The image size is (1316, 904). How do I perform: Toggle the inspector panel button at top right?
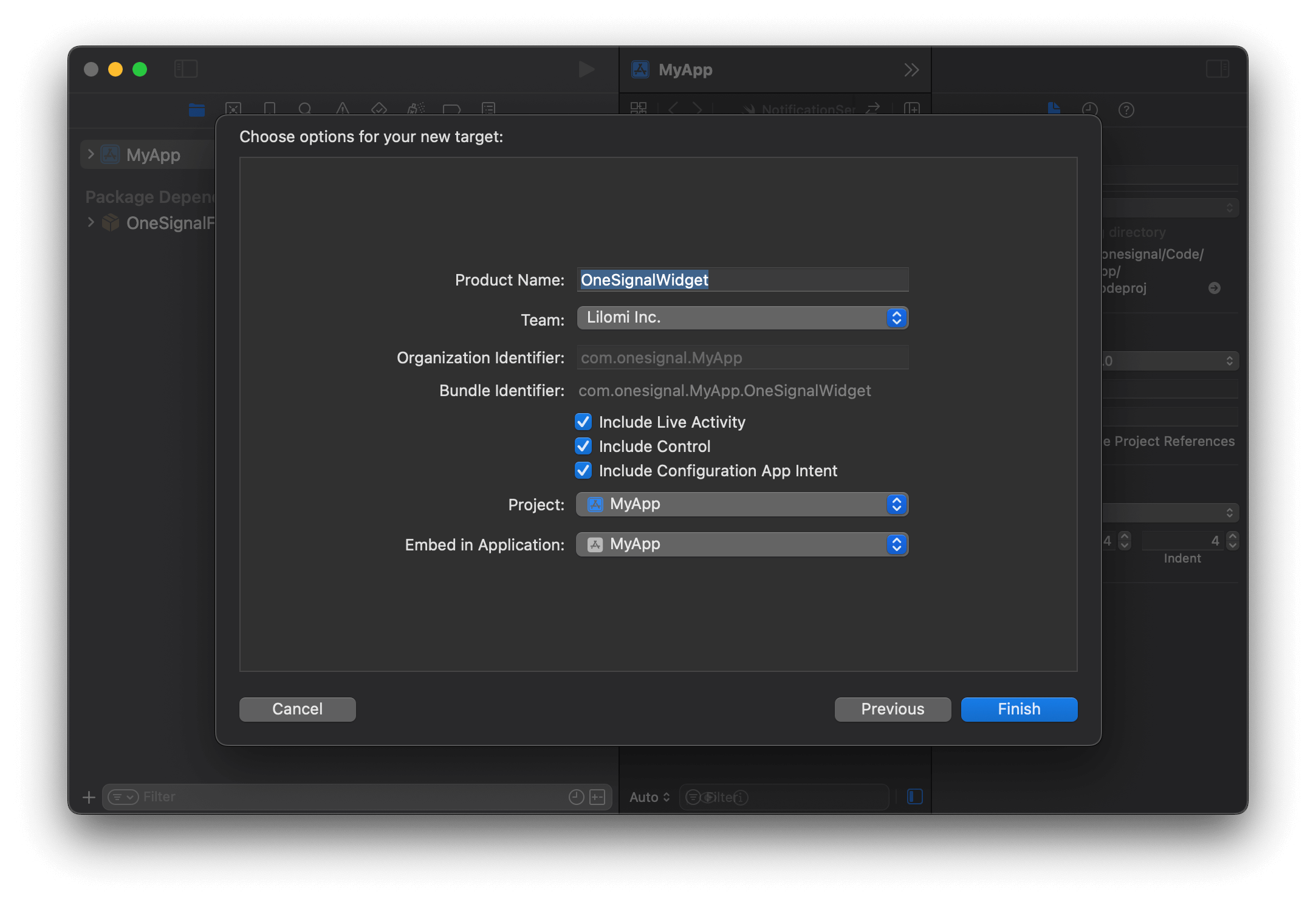1218,69
